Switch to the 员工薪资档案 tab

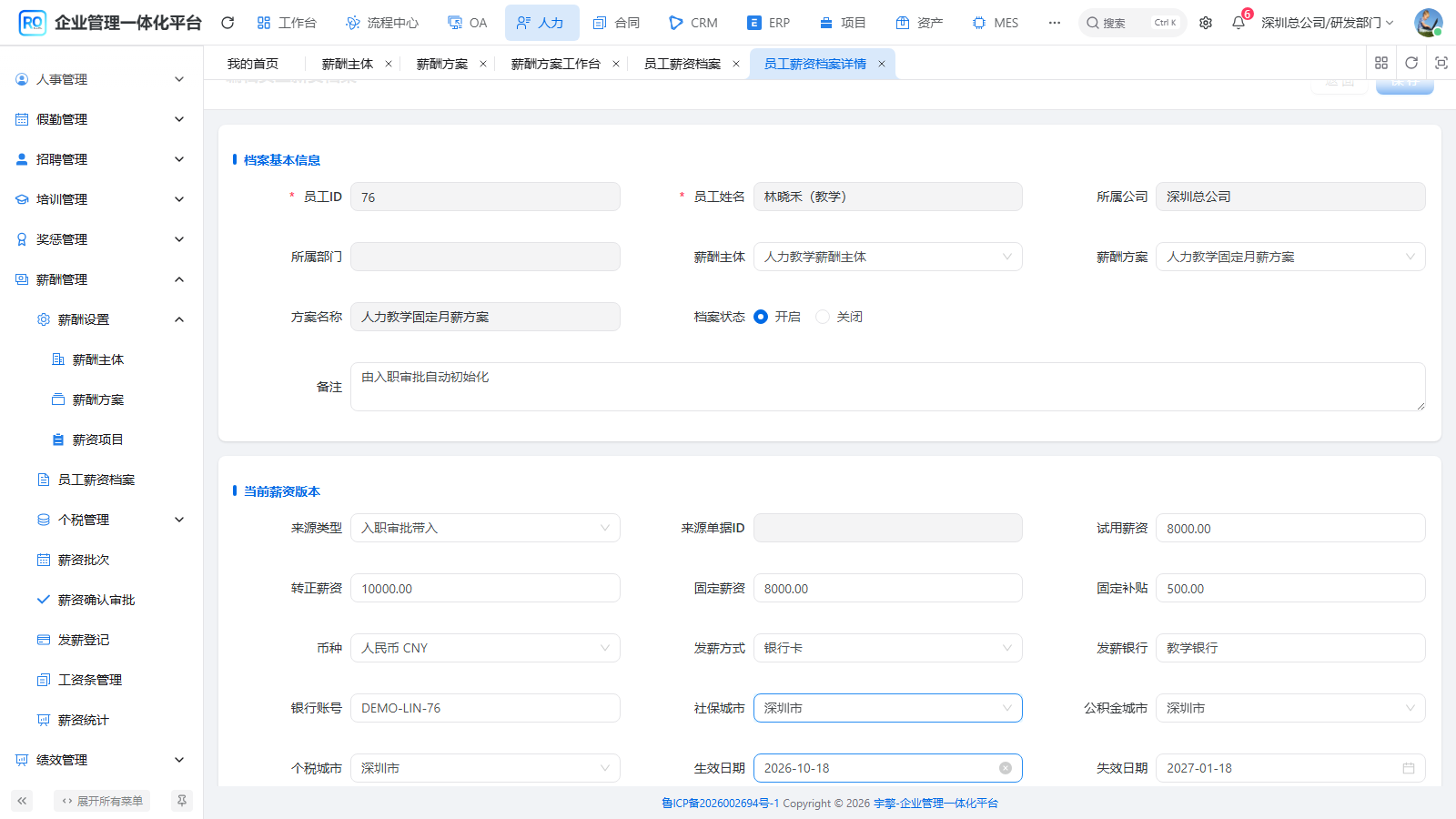tap(682, 64)
